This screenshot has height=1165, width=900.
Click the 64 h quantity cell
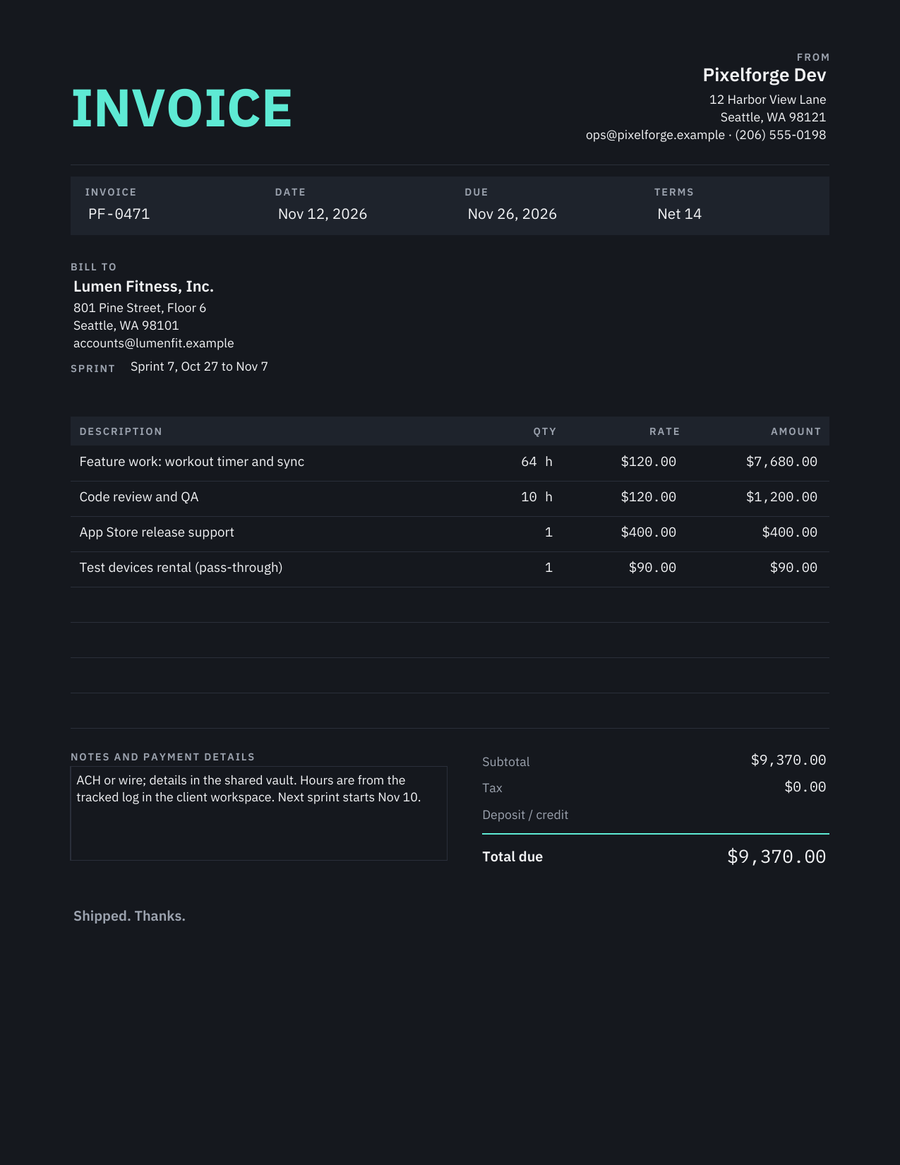[x=537, y=461]
